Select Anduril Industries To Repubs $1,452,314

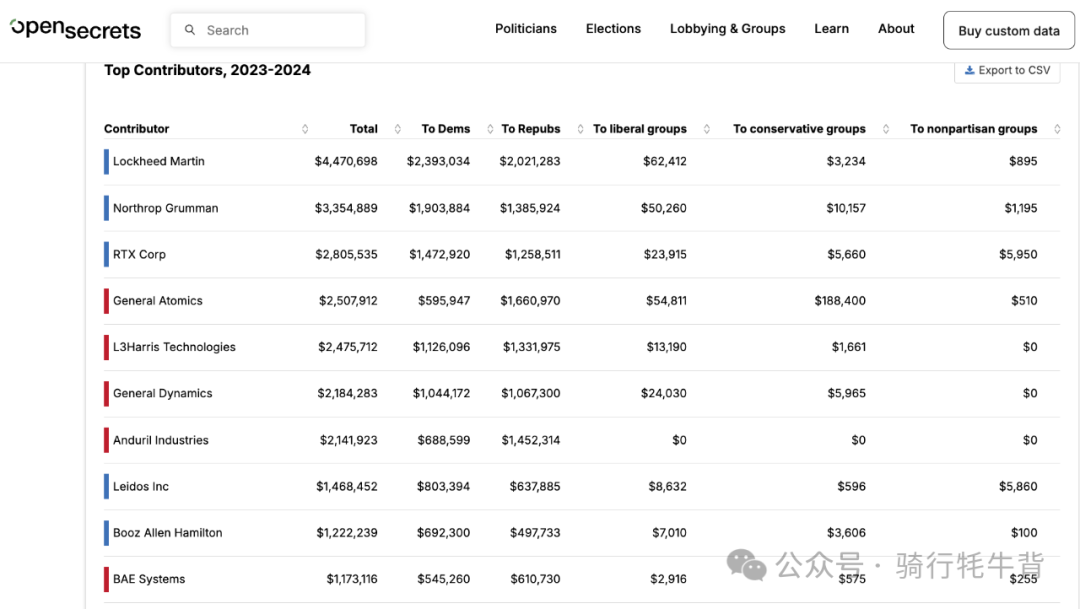point(530,440)
